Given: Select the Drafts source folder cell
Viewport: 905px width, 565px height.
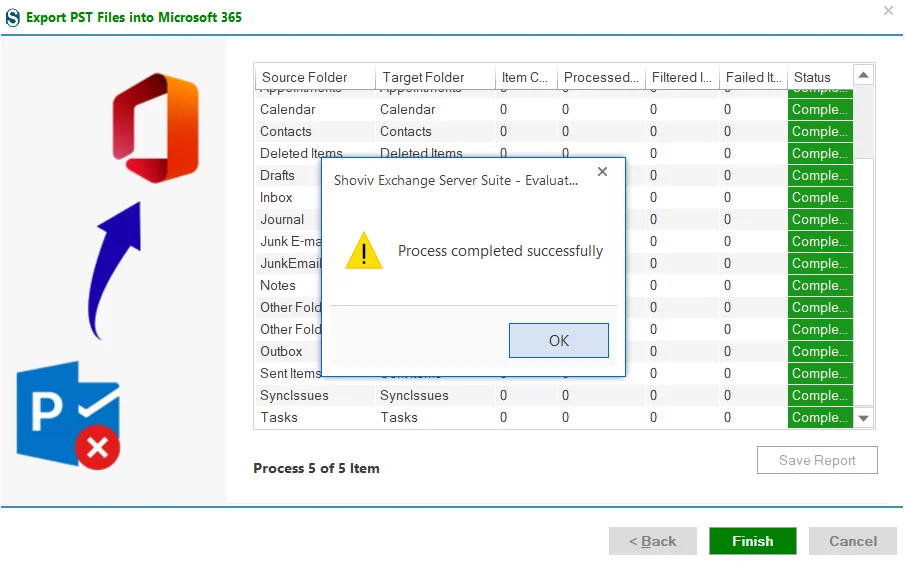Looking at the screenshot, I should coord(288,175).
